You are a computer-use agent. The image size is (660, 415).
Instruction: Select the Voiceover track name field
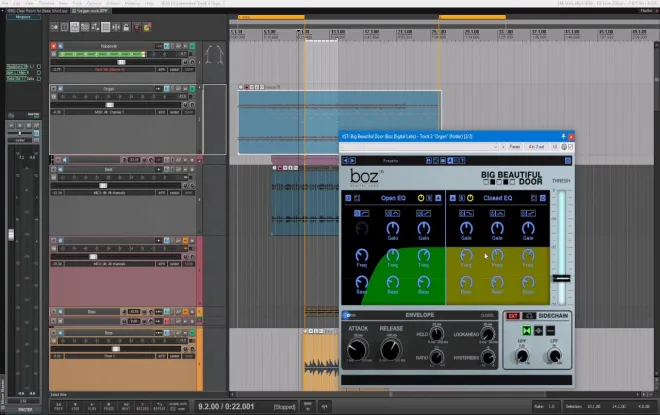(x=109, y=46)
